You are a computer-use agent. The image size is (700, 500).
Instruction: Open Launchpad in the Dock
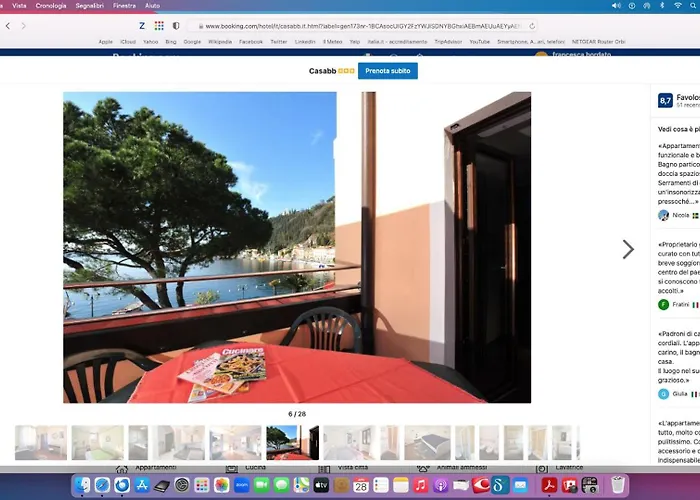click(202, 485)
